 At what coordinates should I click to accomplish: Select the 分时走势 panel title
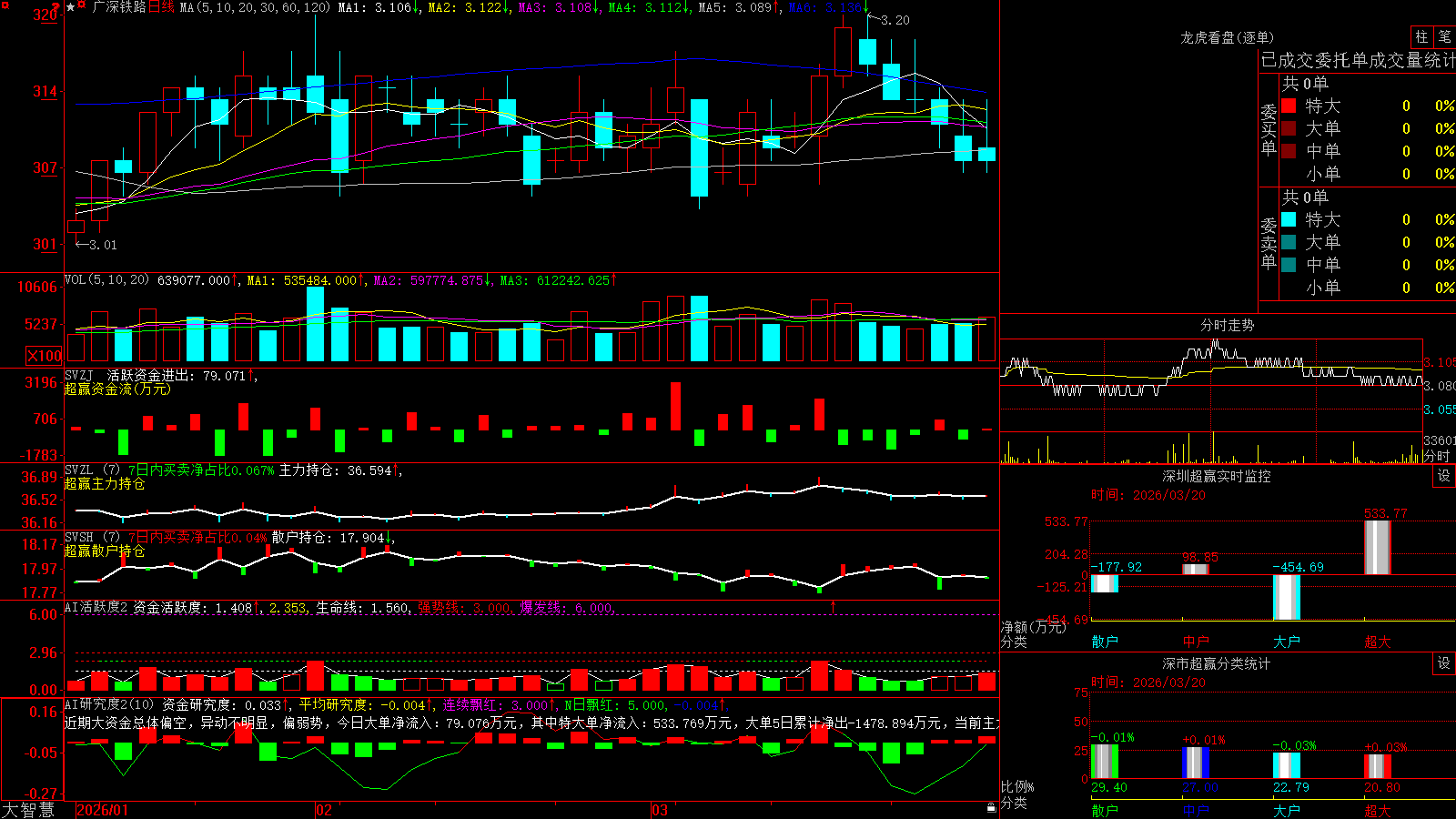tap(1227, 325)
